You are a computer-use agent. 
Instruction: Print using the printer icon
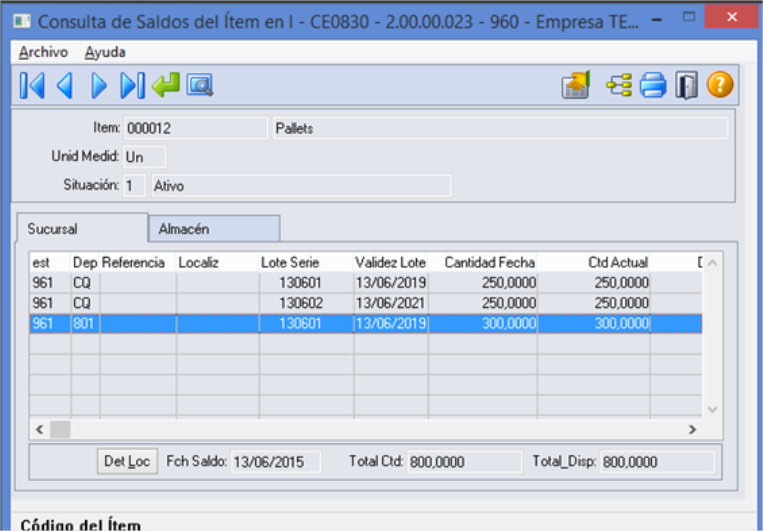[x=653, y=85]
